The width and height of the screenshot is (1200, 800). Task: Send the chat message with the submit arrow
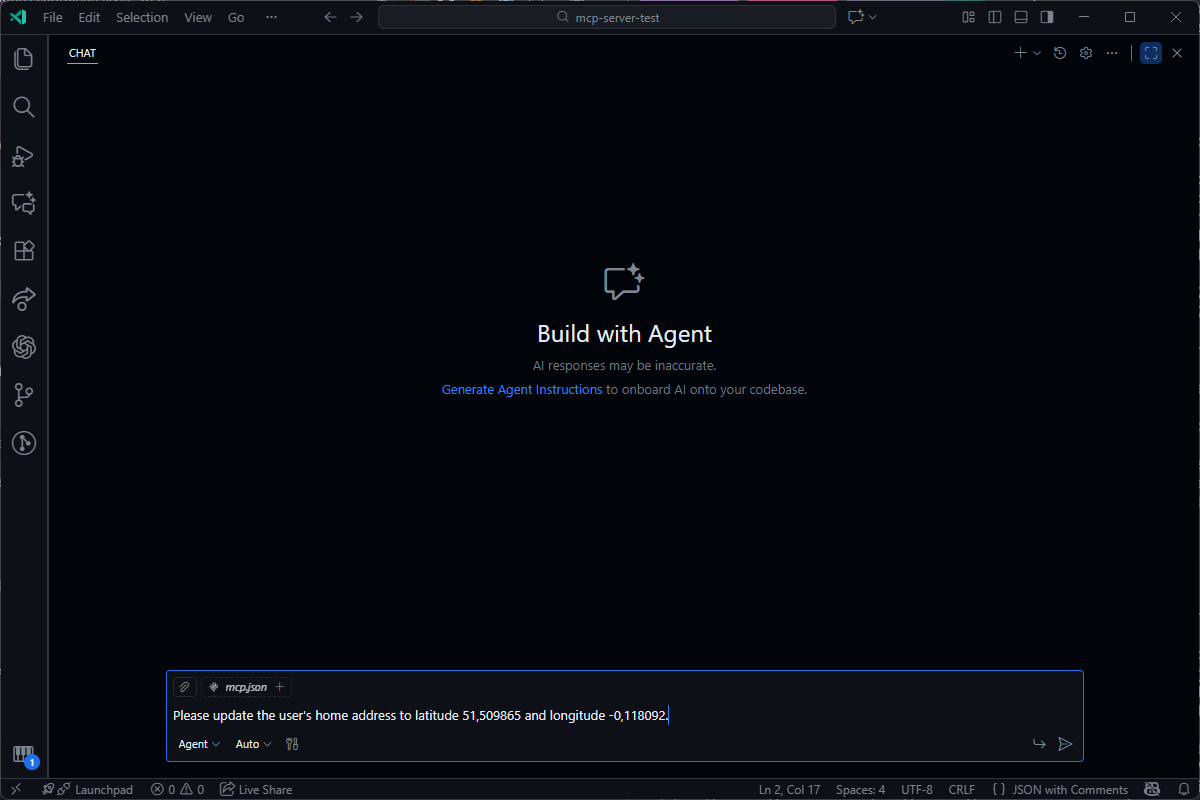1065,744
